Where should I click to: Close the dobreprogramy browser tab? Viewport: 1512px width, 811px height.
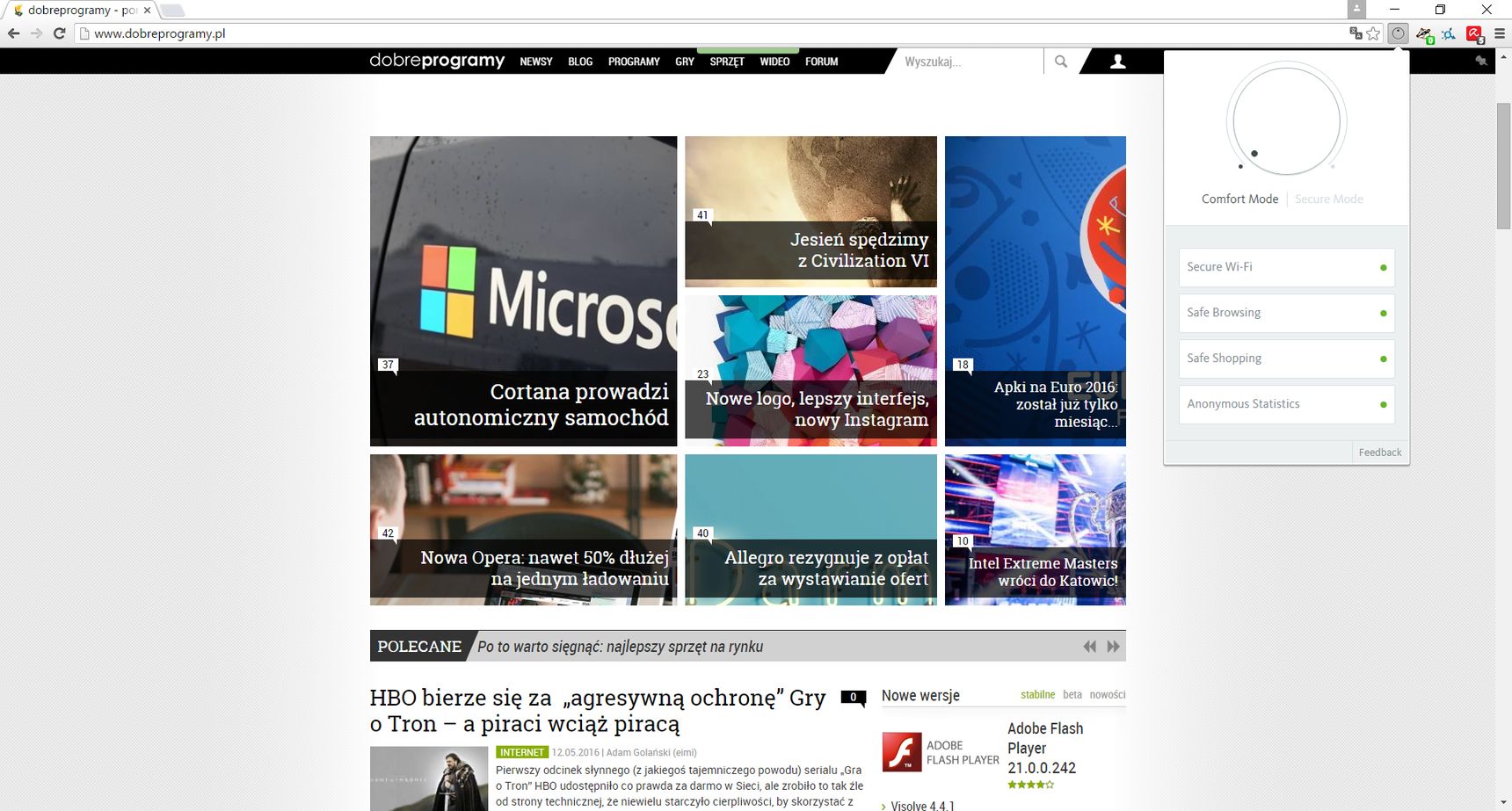pos(147,11)
